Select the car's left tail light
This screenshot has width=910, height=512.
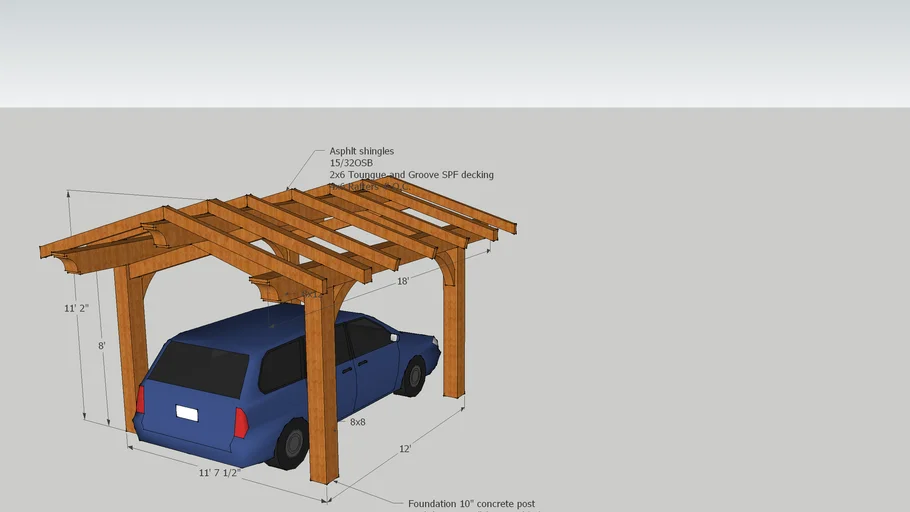tap(140, 399)
